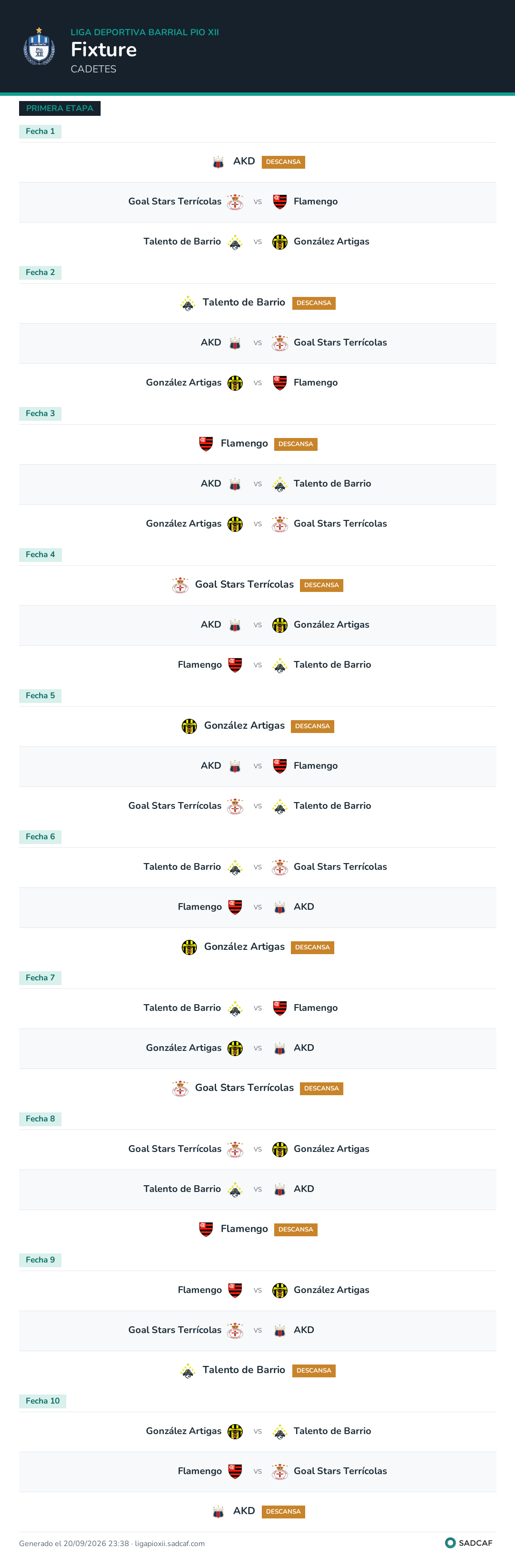
Task: Click DESCANSA badge for Talento de Barrio Fecha 9
Action: [x=313, y=1371]
